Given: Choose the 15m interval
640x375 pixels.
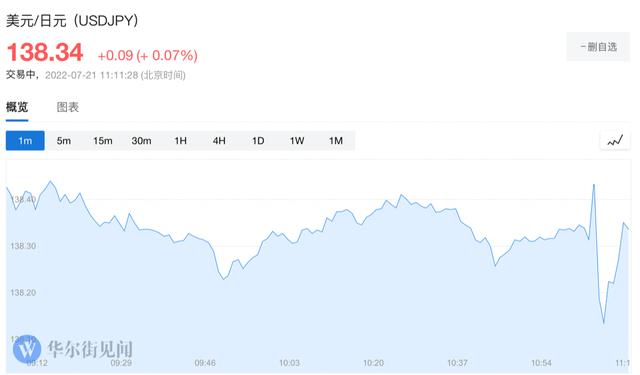Looking at the screenshot, I should click(102, 141).
